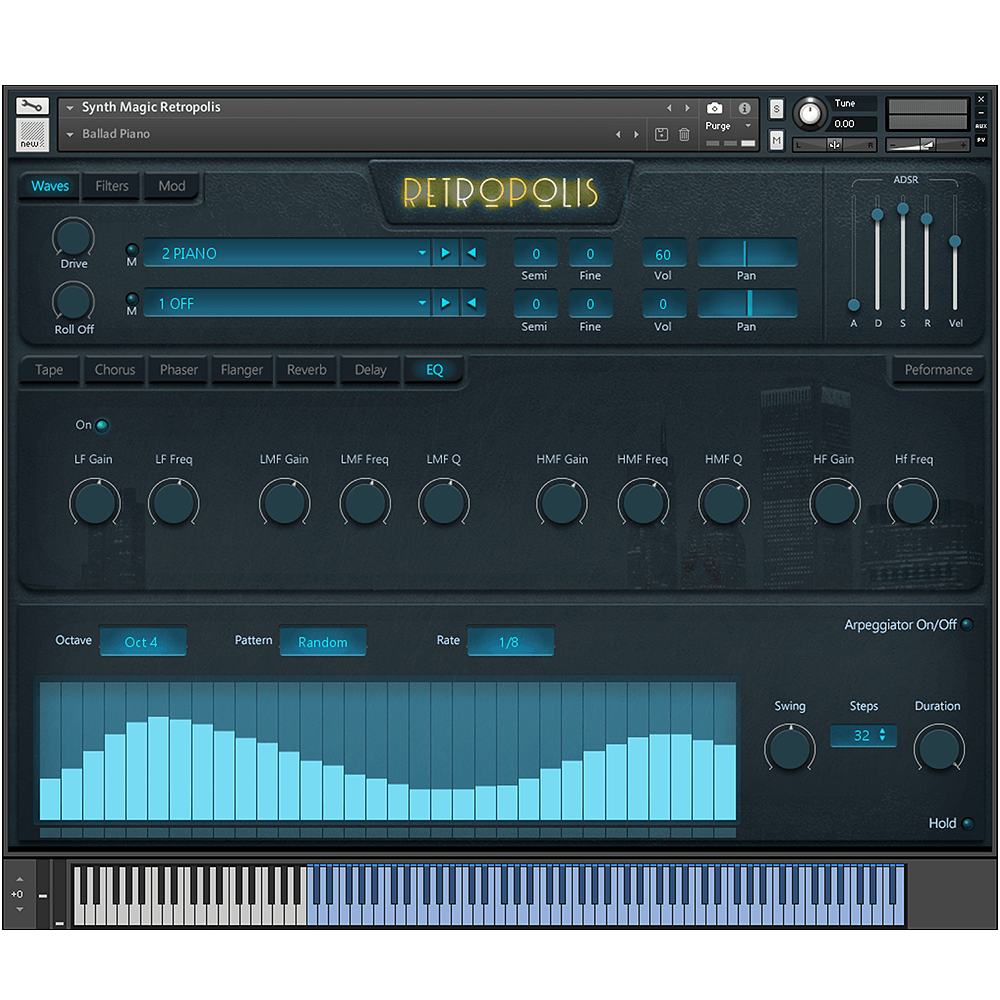This screenshot has width=1000, height=1000.
Task: Open the instrument info icon
Action: [744, 108]
